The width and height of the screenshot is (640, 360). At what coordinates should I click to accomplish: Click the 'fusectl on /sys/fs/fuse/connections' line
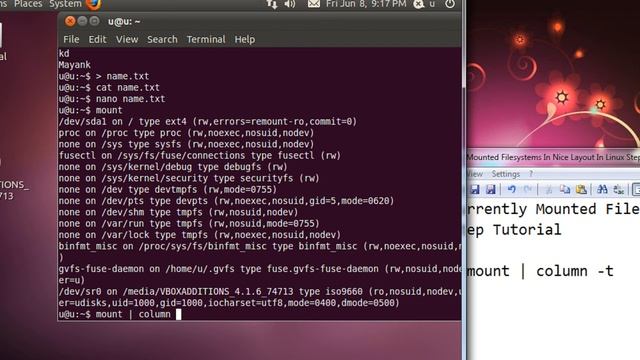pyautogui.click(x=200, y=156)
